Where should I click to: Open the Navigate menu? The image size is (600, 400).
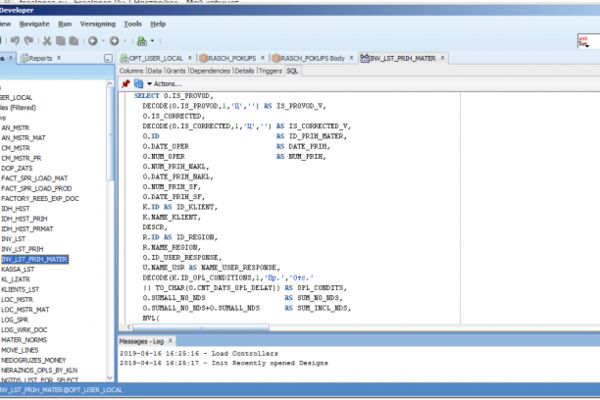click(34, 24)
